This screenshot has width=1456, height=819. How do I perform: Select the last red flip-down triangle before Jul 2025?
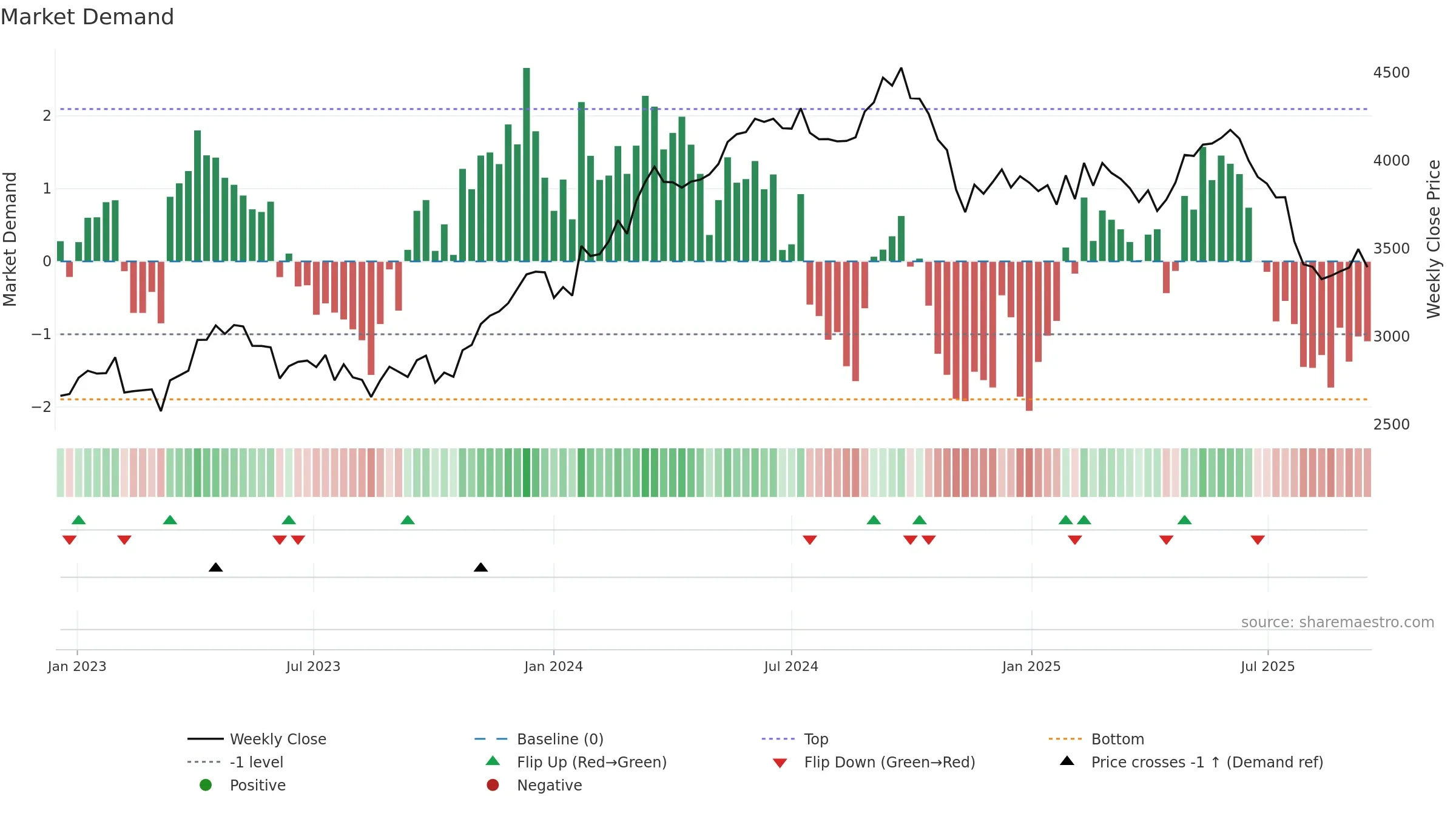(x=1258, y=540)
